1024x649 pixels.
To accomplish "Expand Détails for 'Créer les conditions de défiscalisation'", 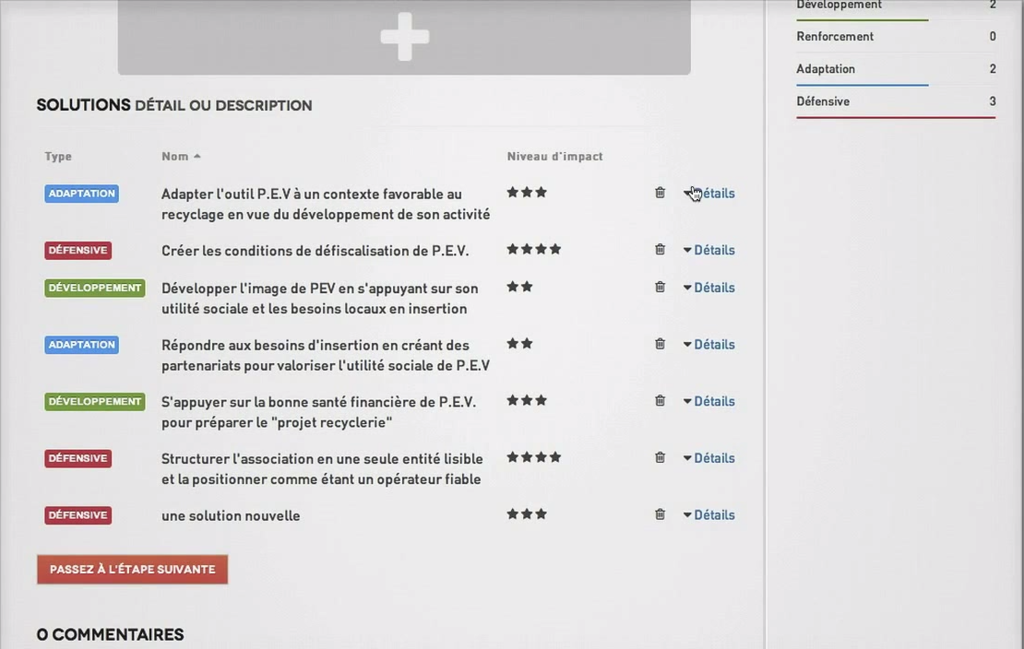I will [709, 250].
